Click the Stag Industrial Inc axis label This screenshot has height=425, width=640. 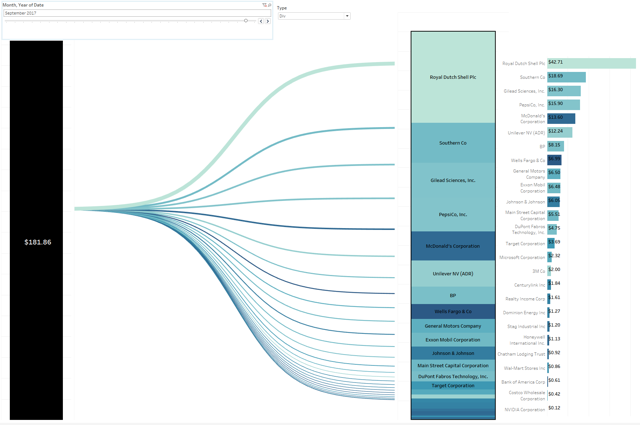coord(526,327)
